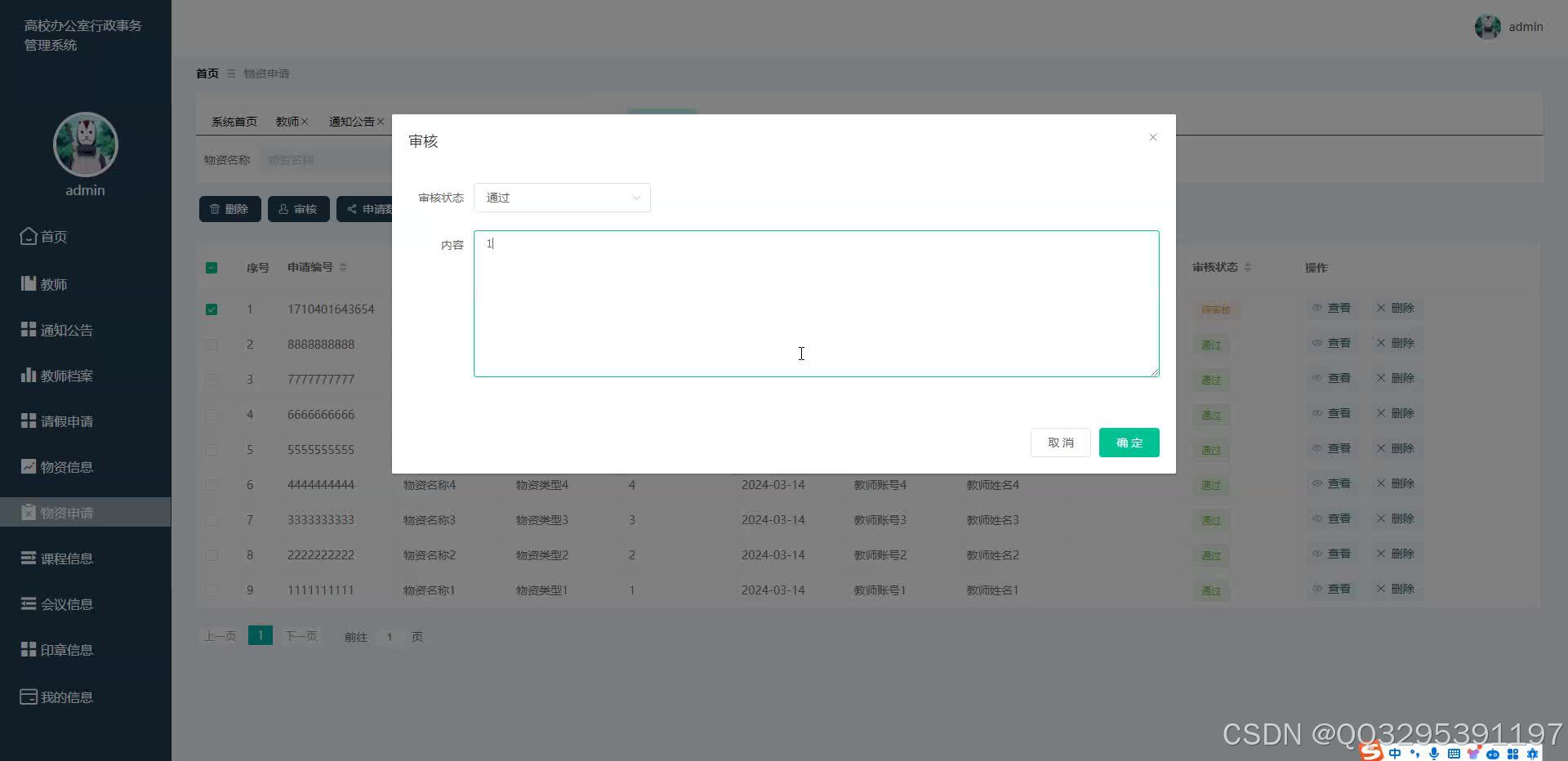Check the row 6666666666 checkbox

(x=212, y=415)
